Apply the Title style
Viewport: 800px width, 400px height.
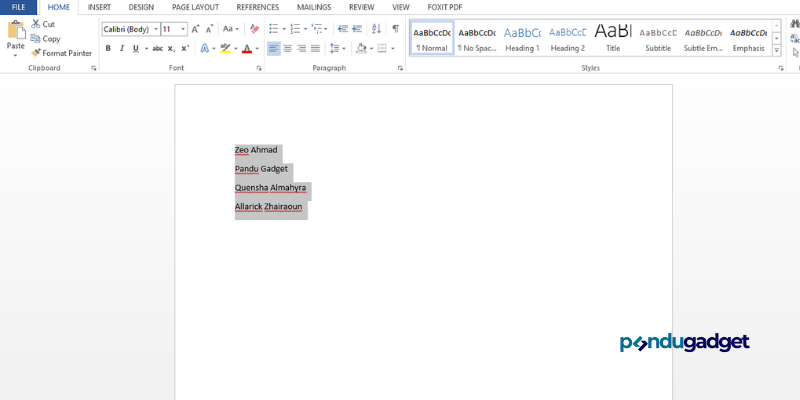point(613,38)
